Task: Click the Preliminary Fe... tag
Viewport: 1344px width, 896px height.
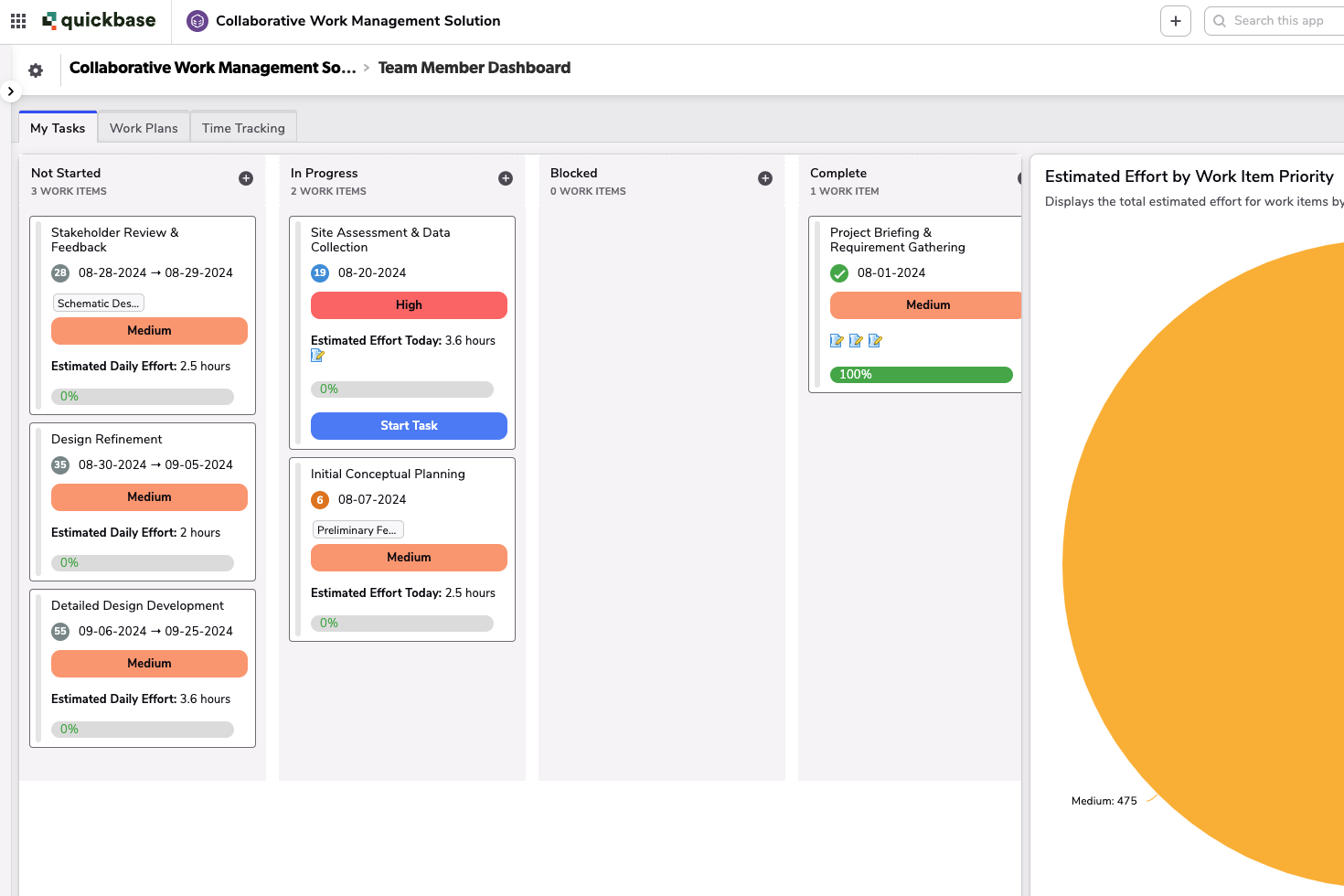Action: click(357, 530)
